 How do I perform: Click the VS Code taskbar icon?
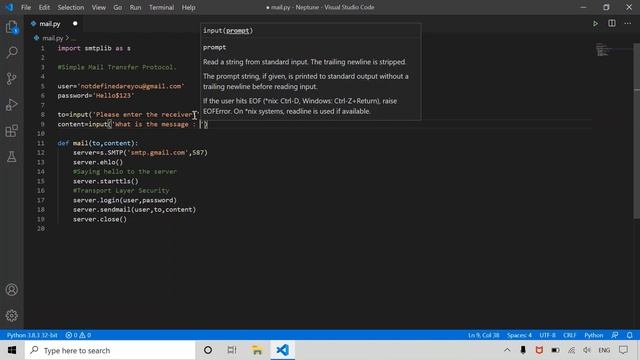pyautogui.click(x=282, y=350)
